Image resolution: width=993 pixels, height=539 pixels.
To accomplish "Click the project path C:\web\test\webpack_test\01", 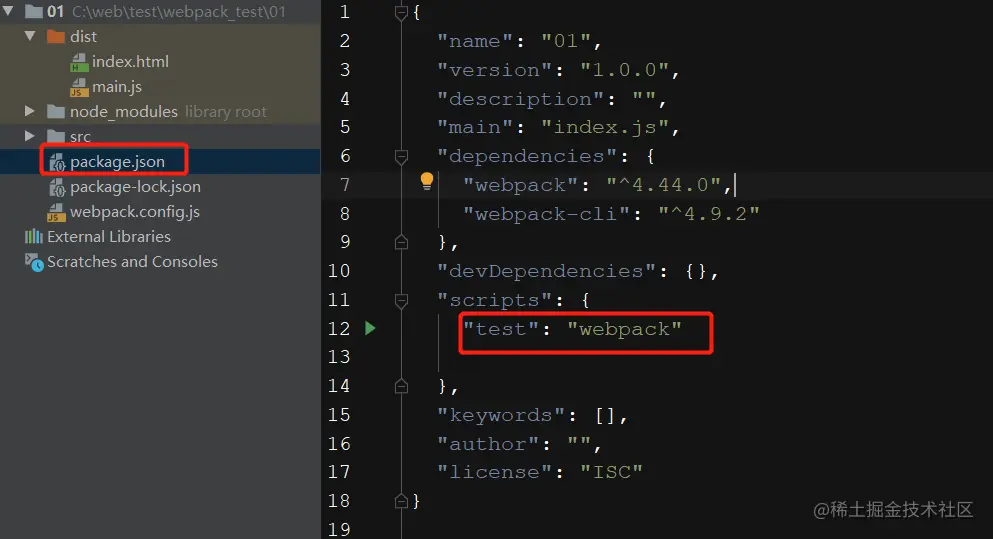I will [x=179, y=11].
